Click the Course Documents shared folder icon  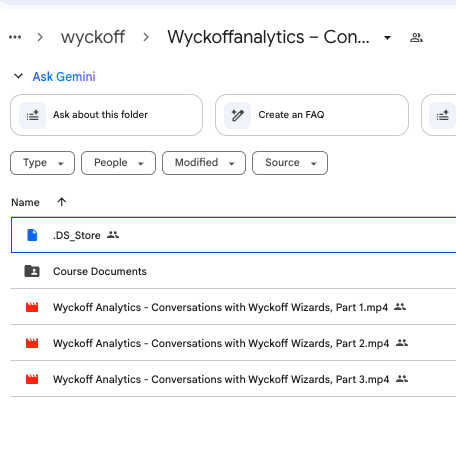point(32,271)
